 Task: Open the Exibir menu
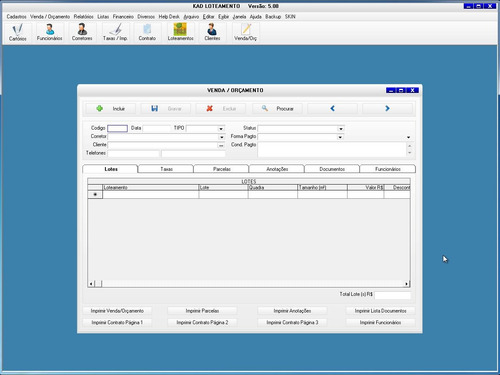click(224, 17)
